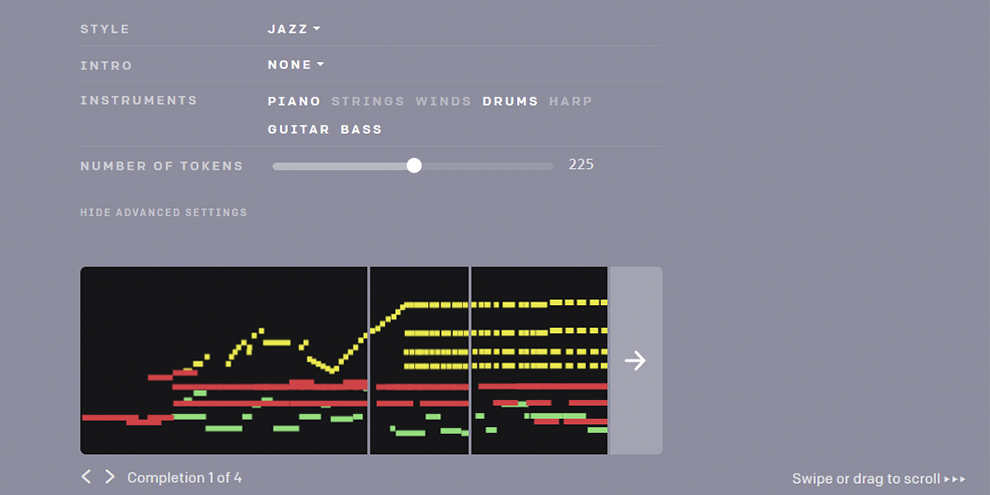Open the None intro dropdown
This screenshot has height=495, width=990.
[295, 64]
